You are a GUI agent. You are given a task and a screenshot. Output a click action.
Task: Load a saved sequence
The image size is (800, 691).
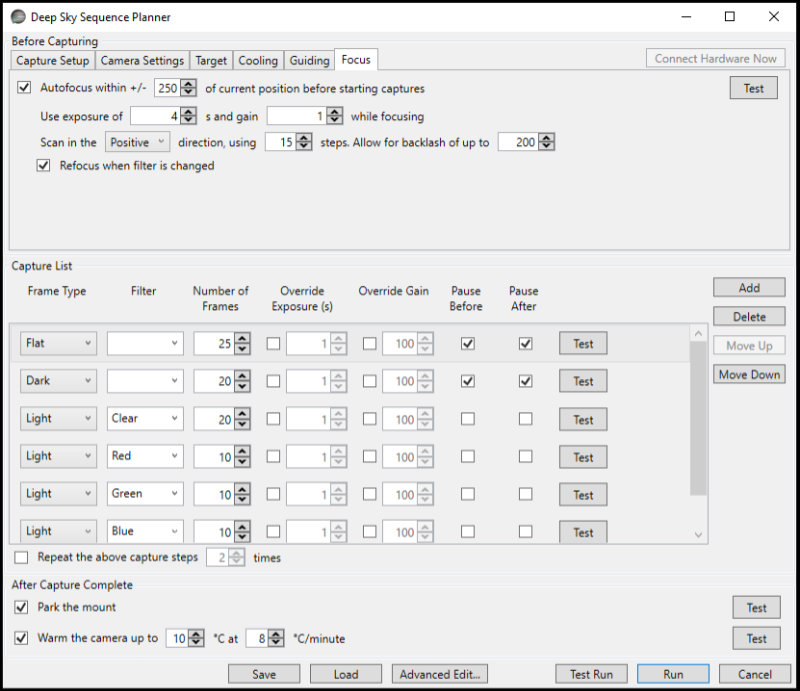coord(346,674)
